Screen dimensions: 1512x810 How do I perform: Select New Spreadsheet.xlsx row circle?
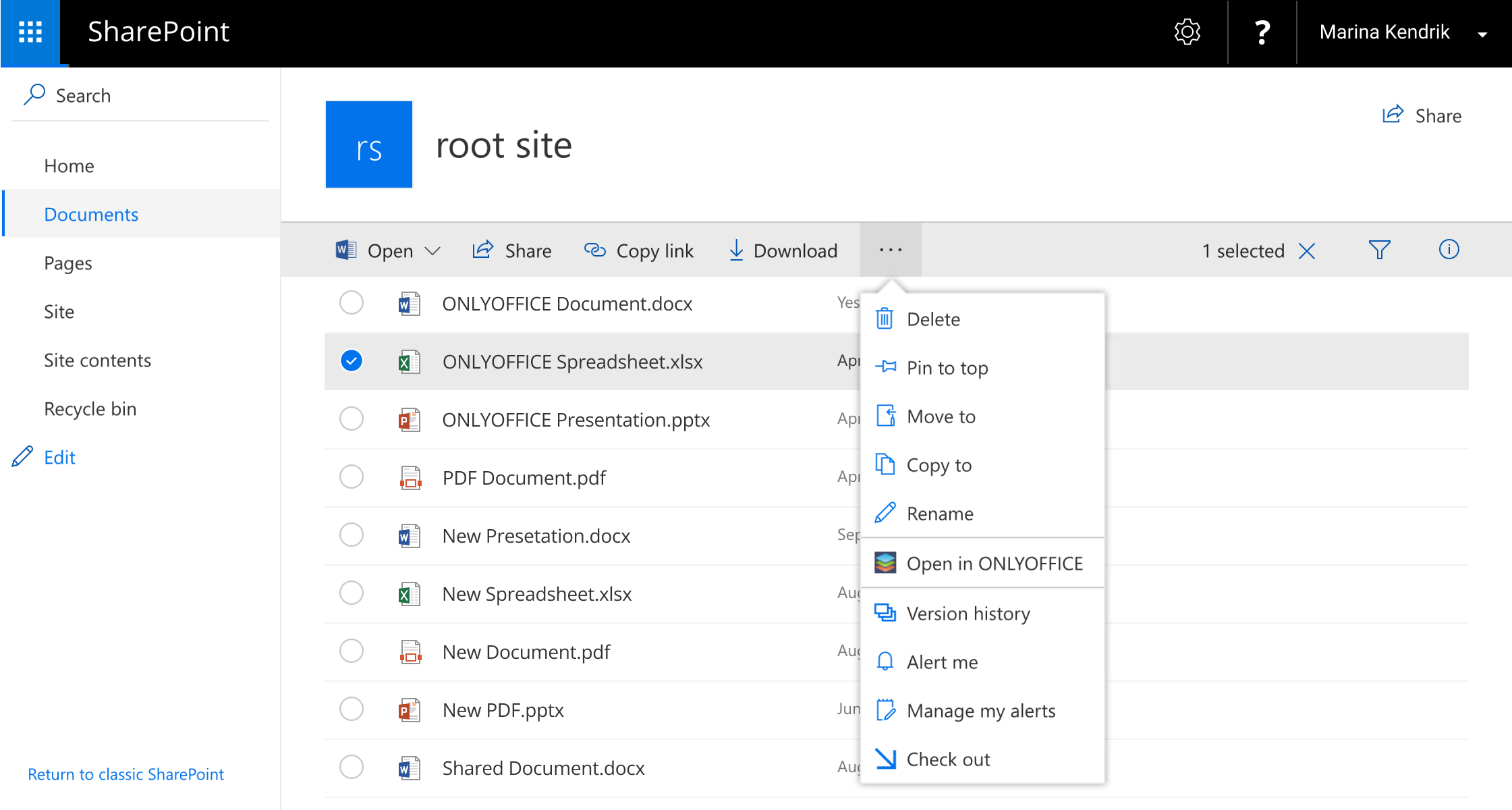352,593
